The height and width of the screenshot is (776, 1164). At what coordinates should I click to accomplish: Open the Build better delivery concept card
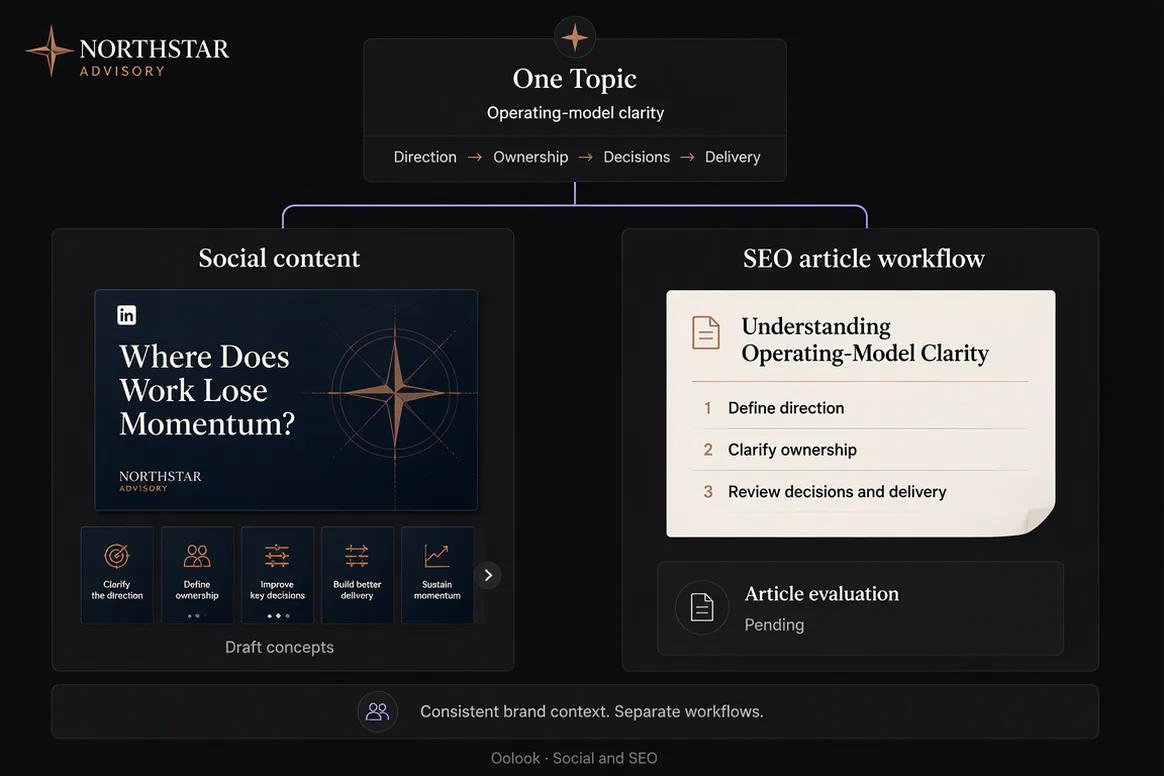tap(357, 575)
